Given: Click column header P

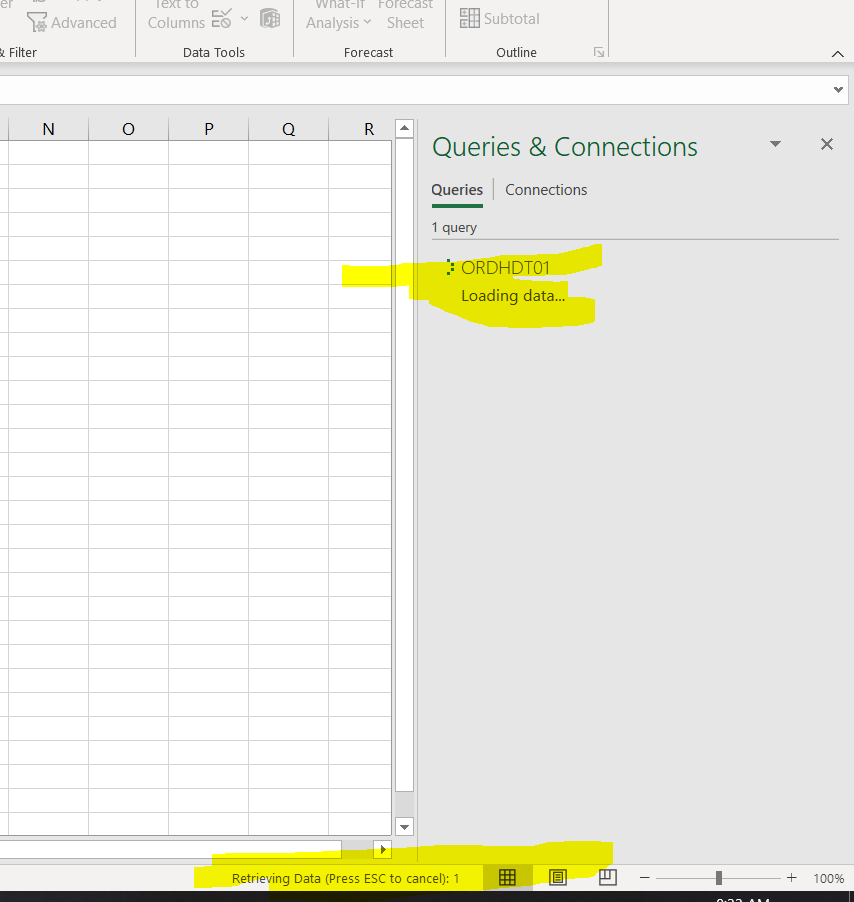Looking at the screenshot, I should pyautogui.click(x=208, y=128).
